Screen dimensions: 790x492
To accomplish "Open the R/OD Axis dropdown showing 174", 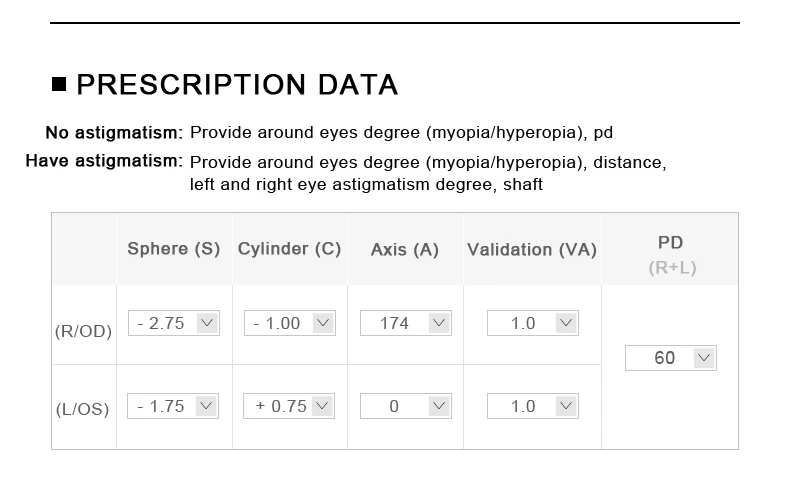I will pos(406,323).
